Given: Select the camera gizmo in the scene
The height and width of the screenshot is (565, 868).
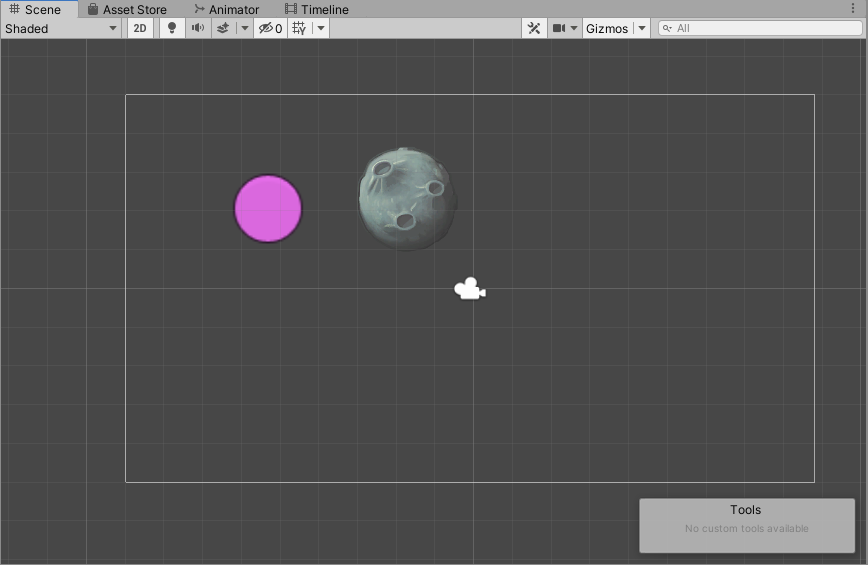Looking at the screenshot, I should 469,290.
